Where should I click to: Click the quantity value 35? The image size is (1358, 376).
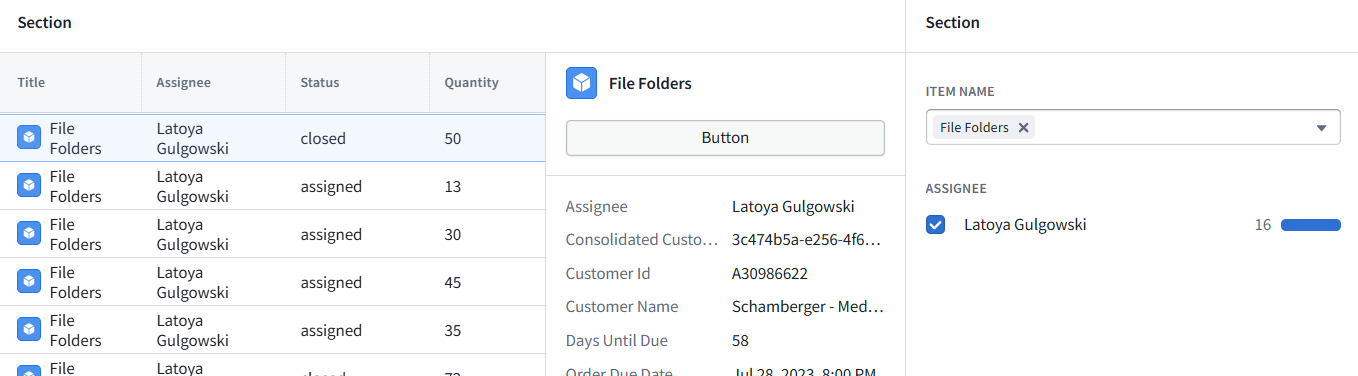tap(453, 330)
